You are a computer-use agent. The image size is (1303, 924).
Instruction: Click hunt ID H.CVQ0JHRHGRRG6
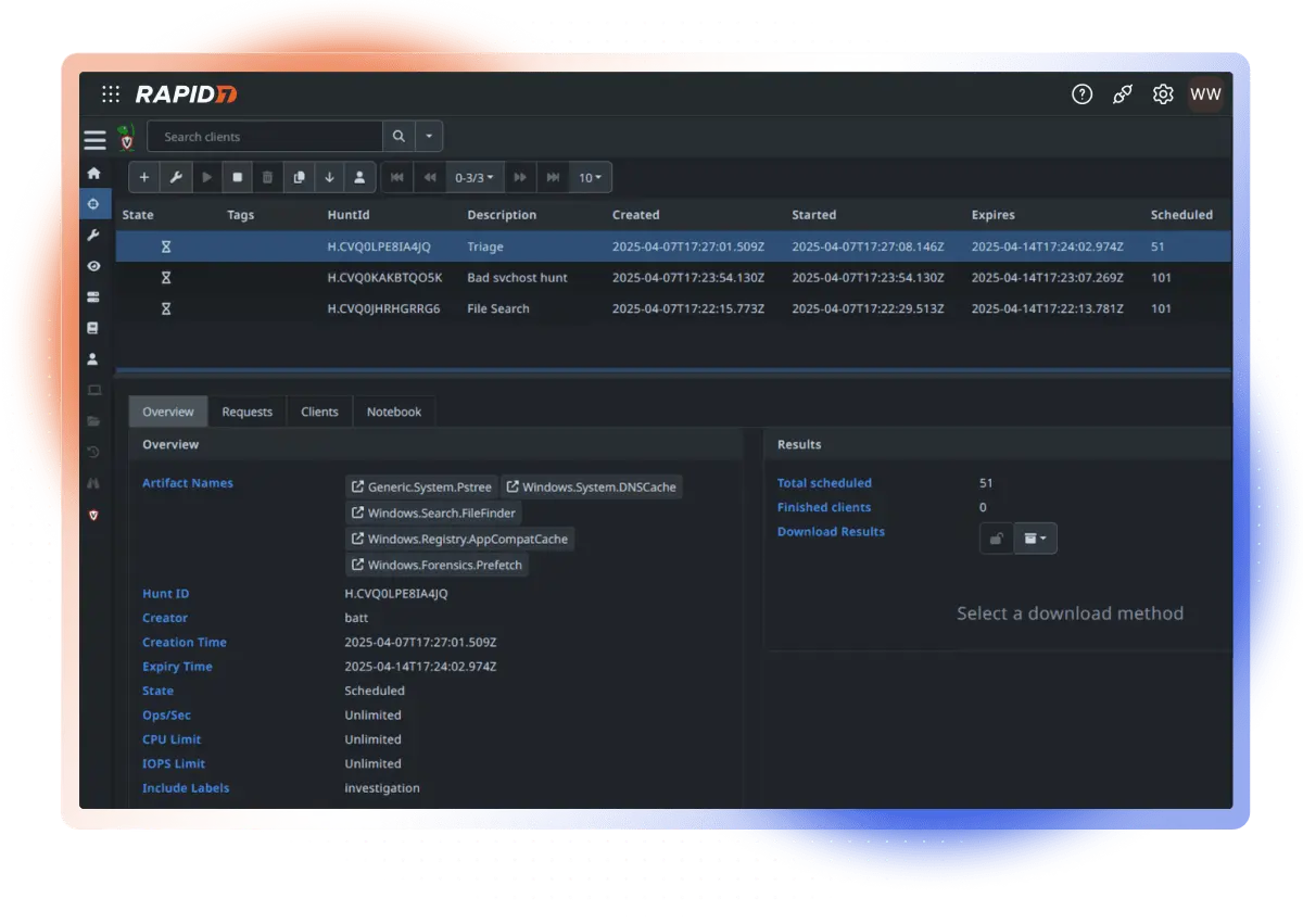click(x=383, y=308)
